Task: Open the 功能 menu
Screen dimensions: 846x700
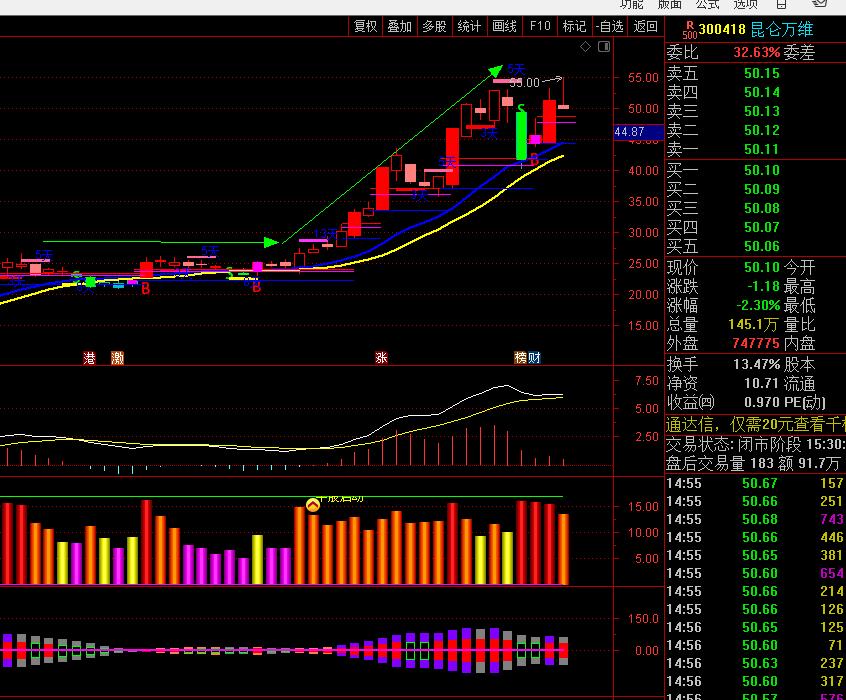Action: (631, 4)
